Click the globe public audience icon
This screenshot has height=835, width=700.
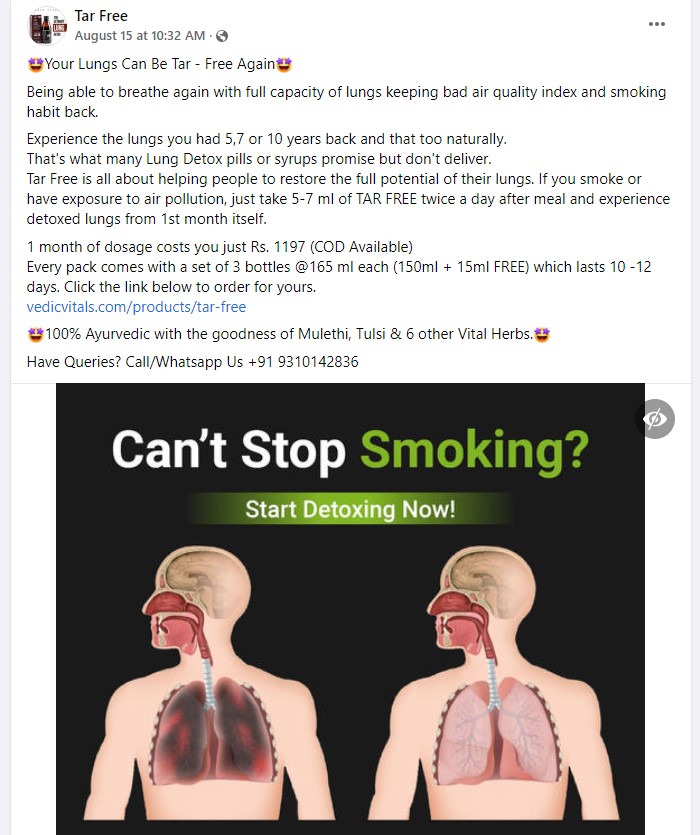[222, 36]
